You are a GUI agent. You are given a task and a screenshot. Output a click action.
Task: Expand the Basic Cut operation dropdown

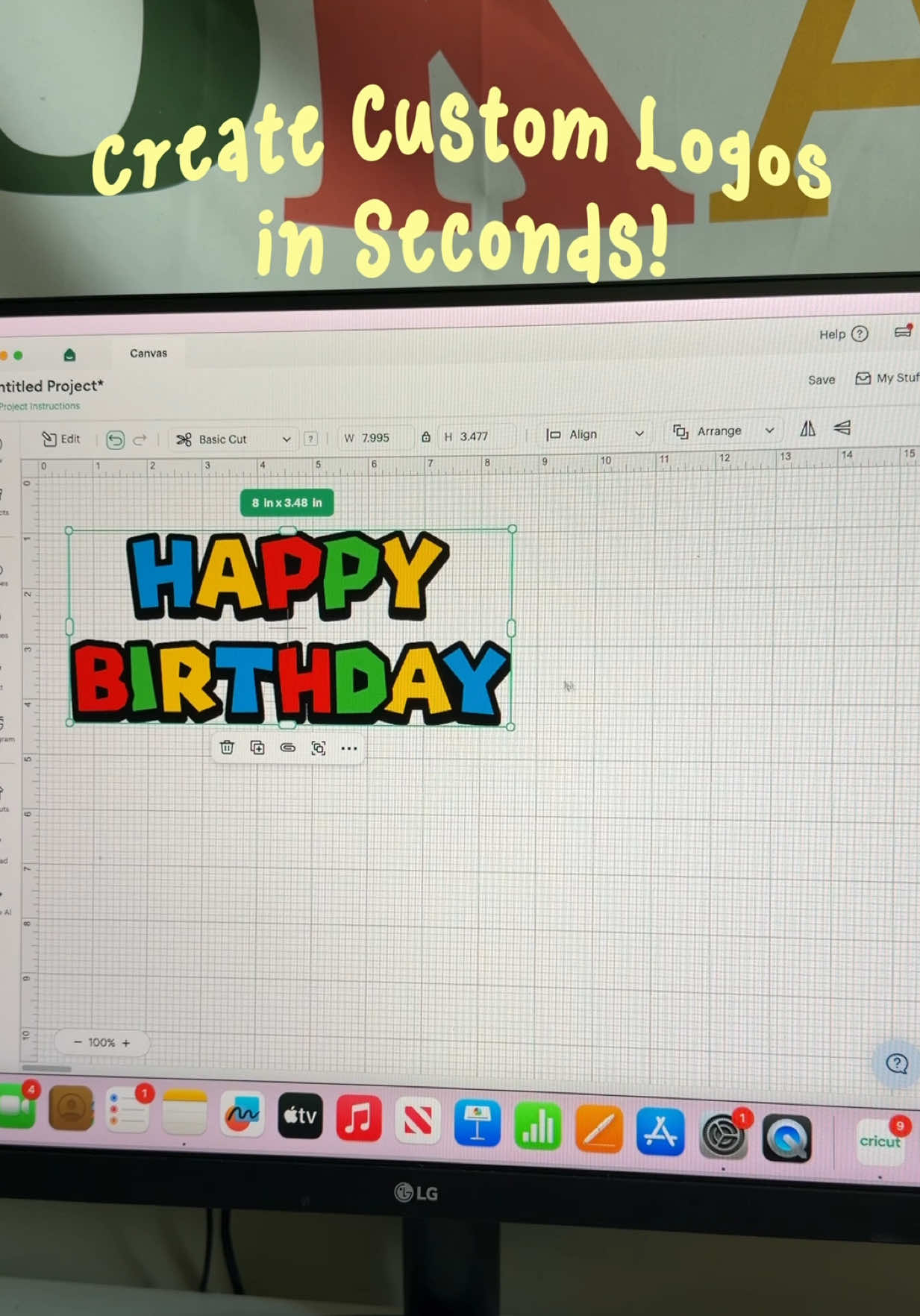point(233,439)
